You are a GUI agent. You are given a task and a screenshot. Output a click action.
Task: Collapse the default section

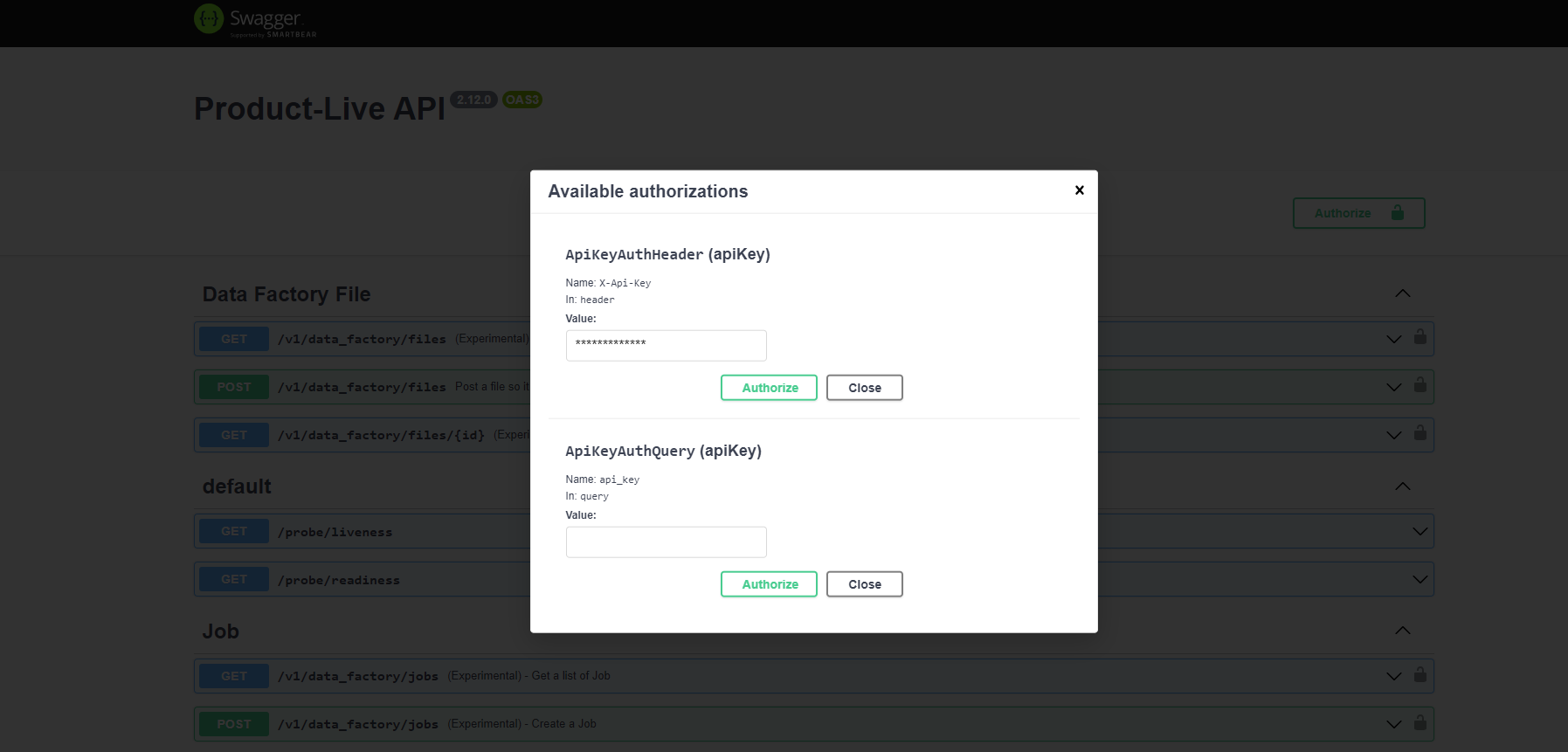click(x=1402, y=486)
